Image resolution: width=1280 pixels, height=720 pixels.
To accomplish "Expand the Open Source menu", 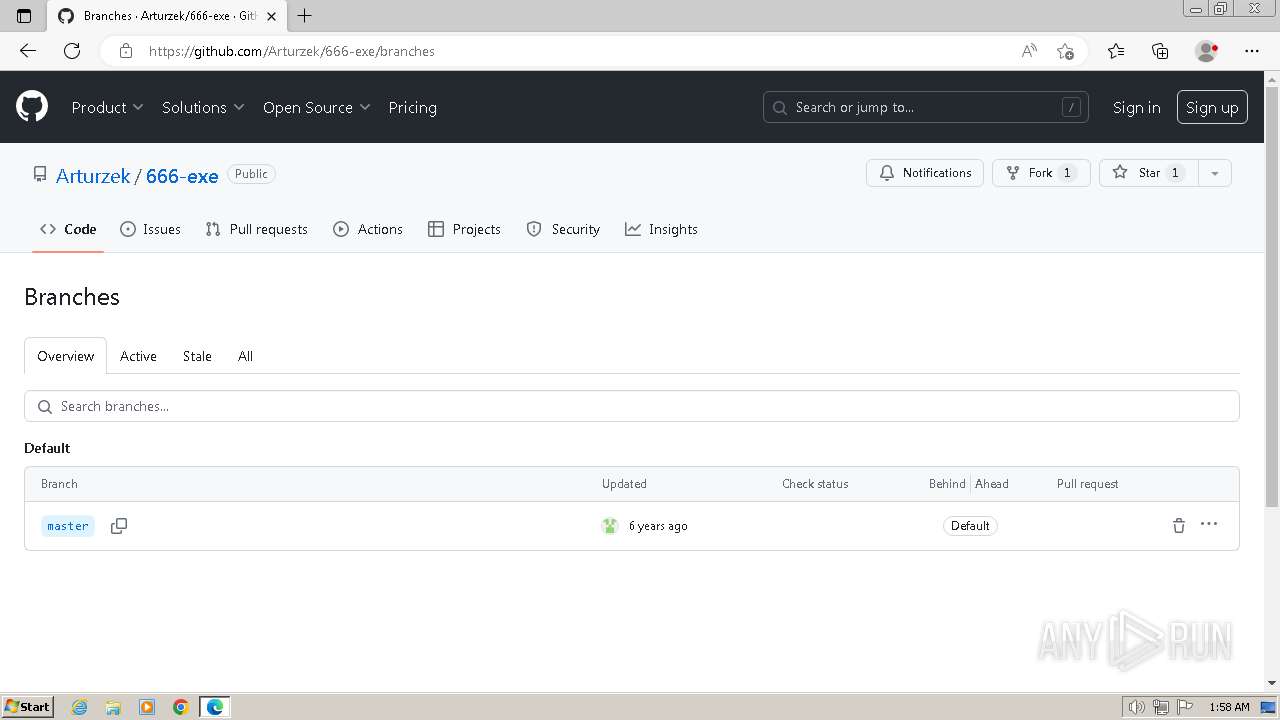I will point(316,107).
